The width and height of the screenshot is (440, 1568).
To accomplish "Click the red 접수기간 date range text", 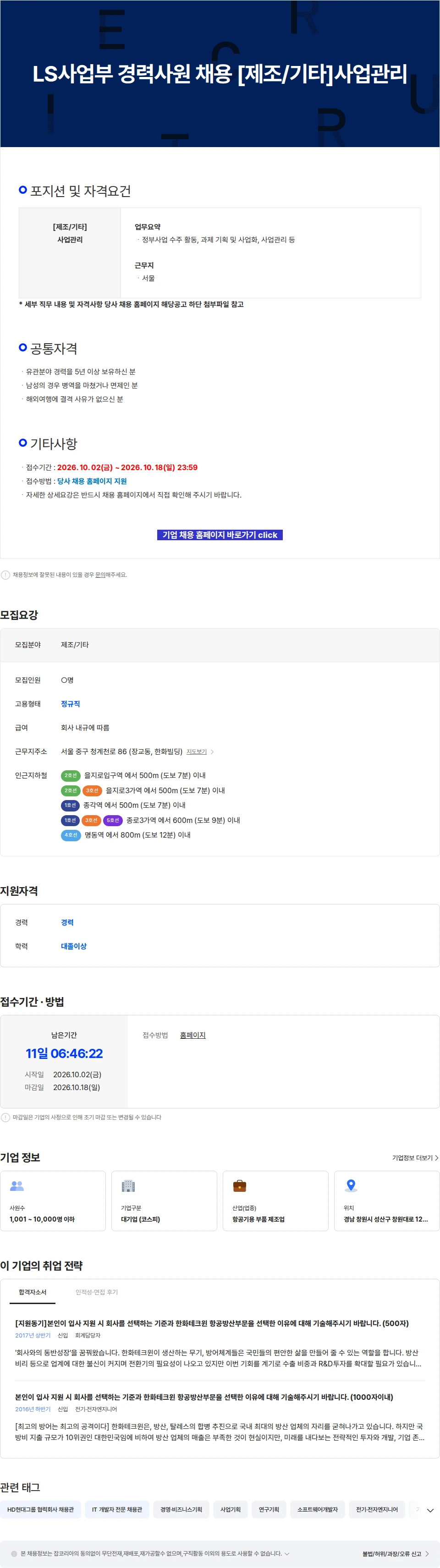I will (127, 467).
